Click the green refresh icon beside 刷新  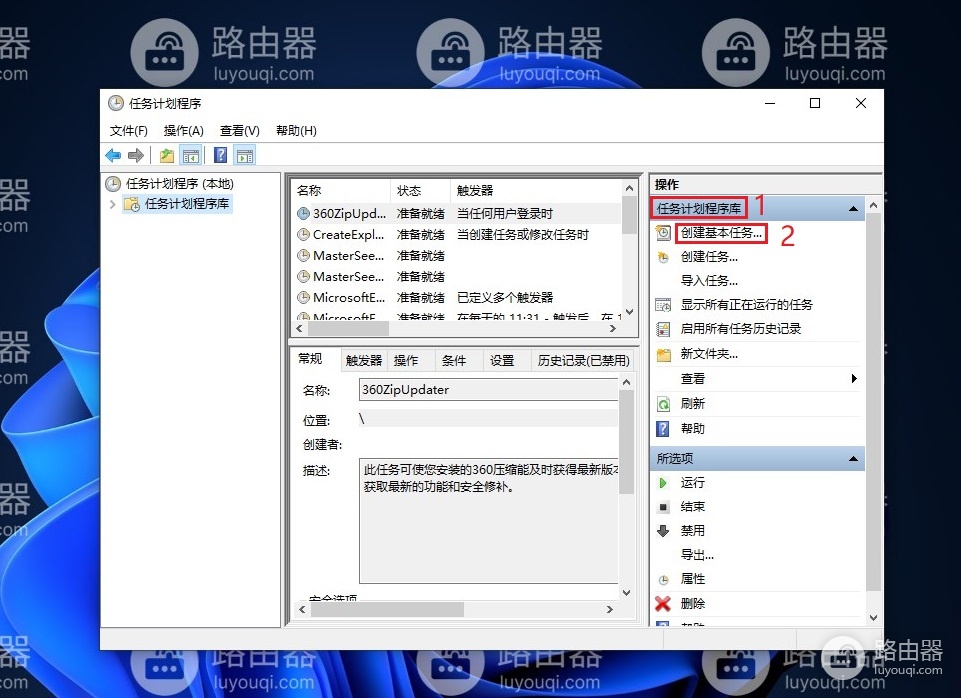click(x=663, y=404)
